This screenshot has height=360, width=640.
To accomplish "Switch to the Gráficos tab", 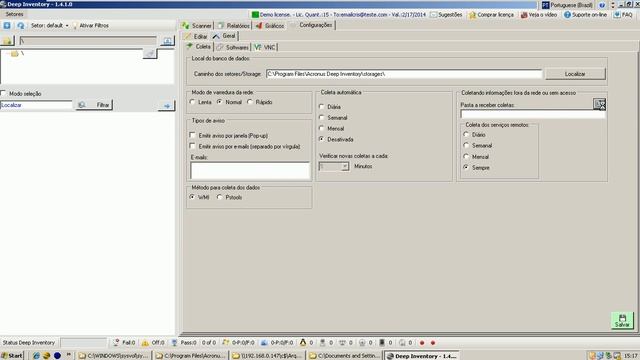I will point(270,25).
